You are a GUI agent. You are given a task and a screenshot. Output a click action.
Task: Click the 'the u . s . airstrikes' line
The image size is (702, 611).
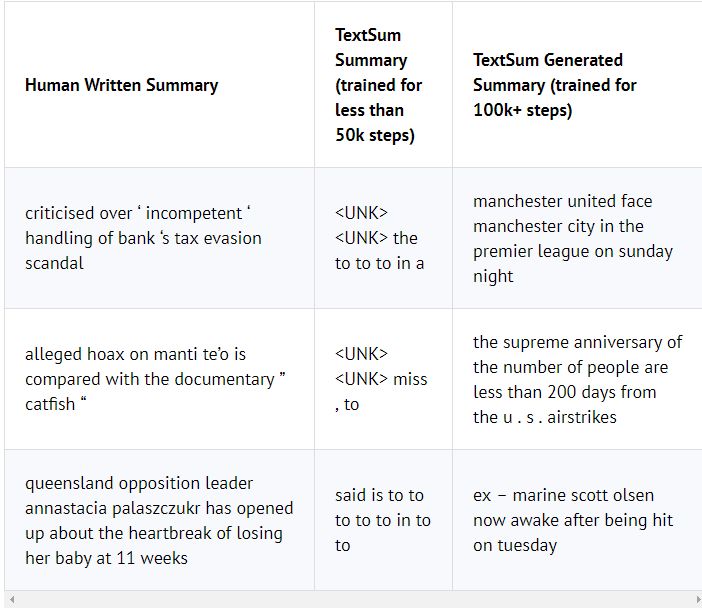[544, 417]
